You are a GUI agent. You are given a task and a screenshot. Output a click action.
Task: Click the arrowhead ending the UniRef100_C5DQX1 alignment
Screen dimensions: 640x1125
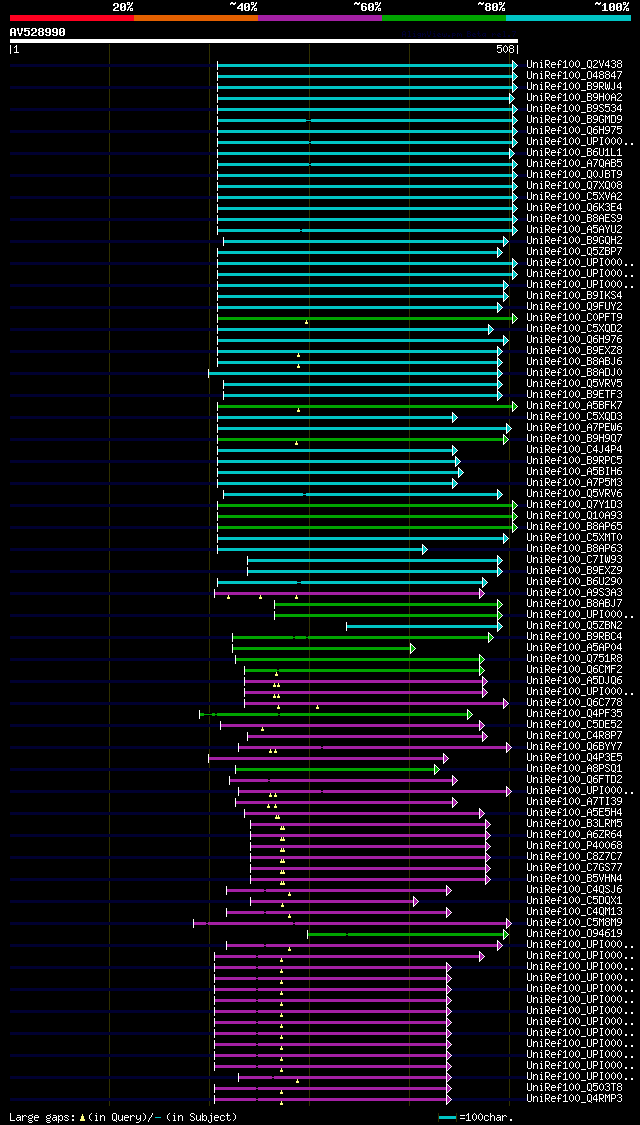tap(415, 901)
